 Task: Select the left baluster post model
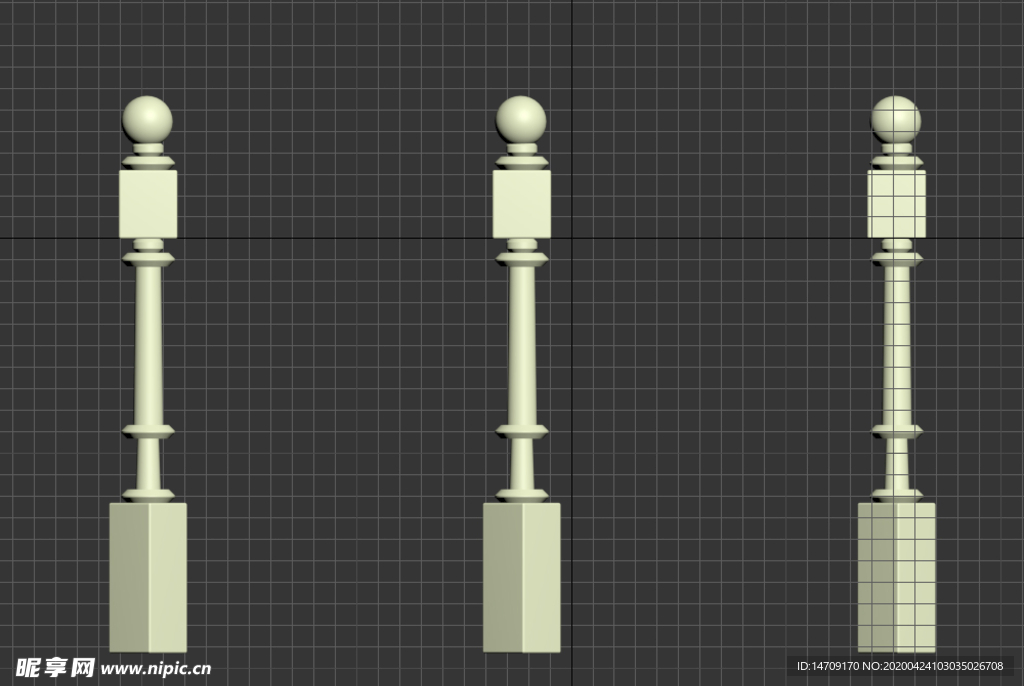click(148, 374)
